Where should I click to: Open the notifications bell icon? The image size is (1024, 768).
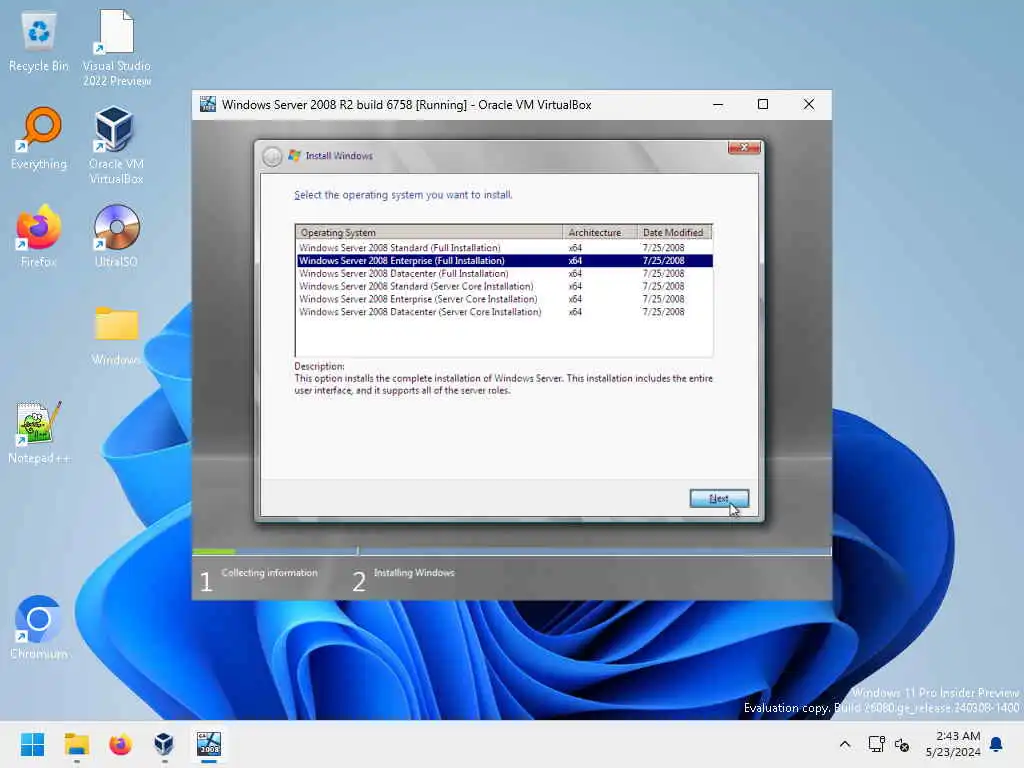(x=996, y=744)
